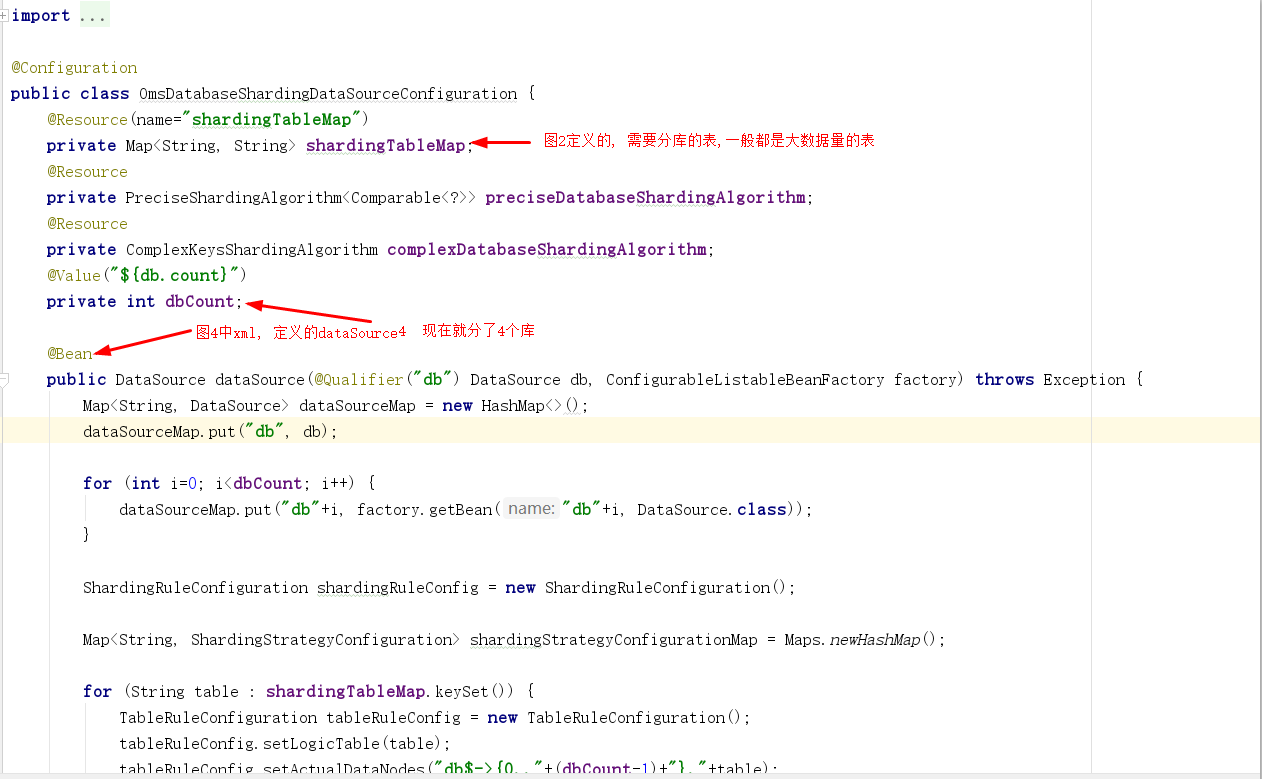The width and height of the screenshot is (1262, 779).
Task: Place cursor on the dbCount field declaration
Action: click(198, 302)
